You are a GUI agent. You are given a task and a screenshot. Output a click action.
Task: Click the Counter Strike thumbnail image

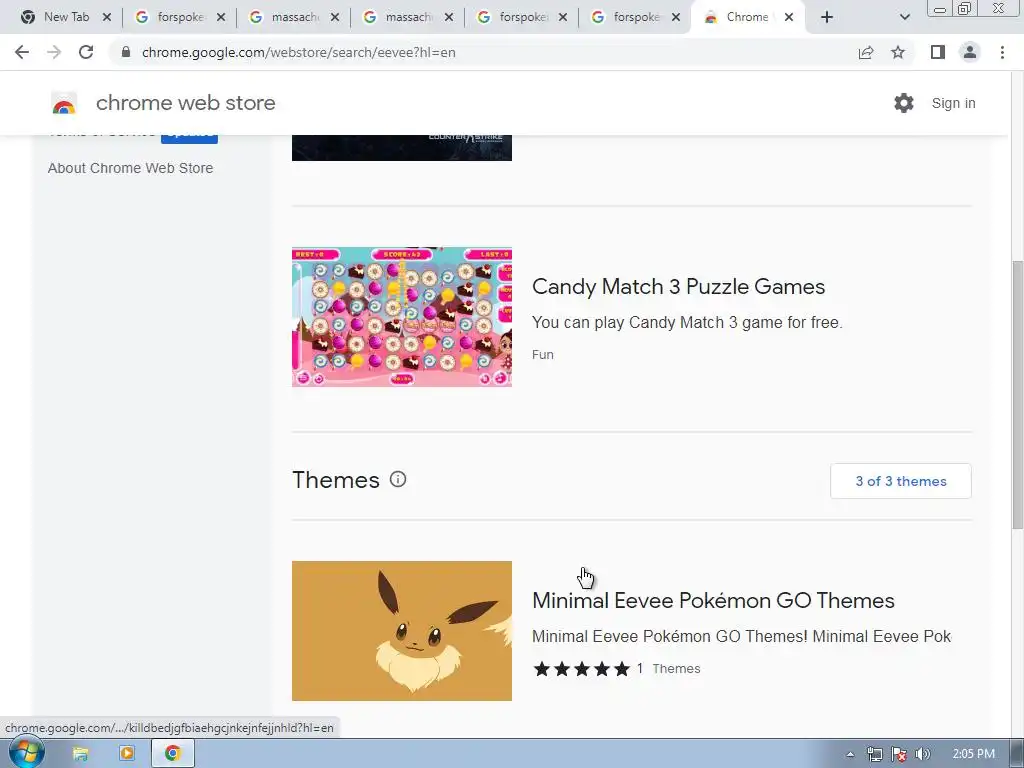tap(402, 148)
